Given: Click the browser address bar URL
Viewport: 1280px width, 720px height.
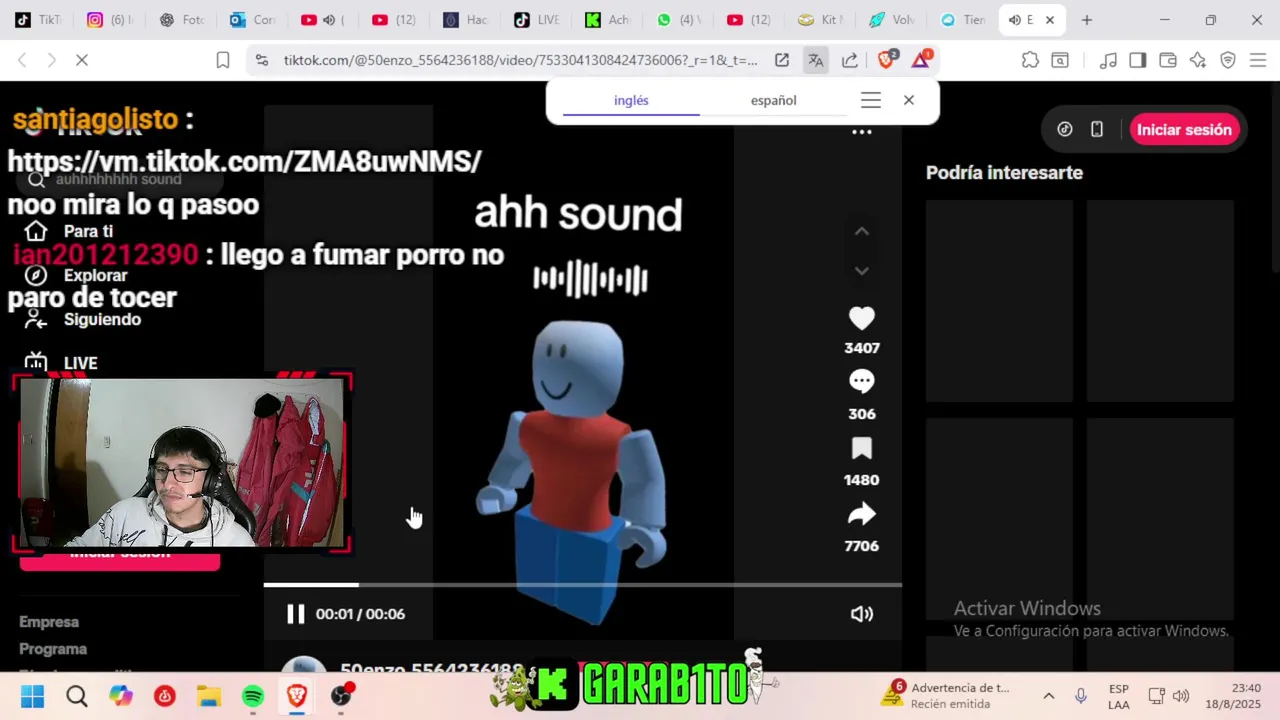Looking at the screenshot, I should tap(520, 60).
